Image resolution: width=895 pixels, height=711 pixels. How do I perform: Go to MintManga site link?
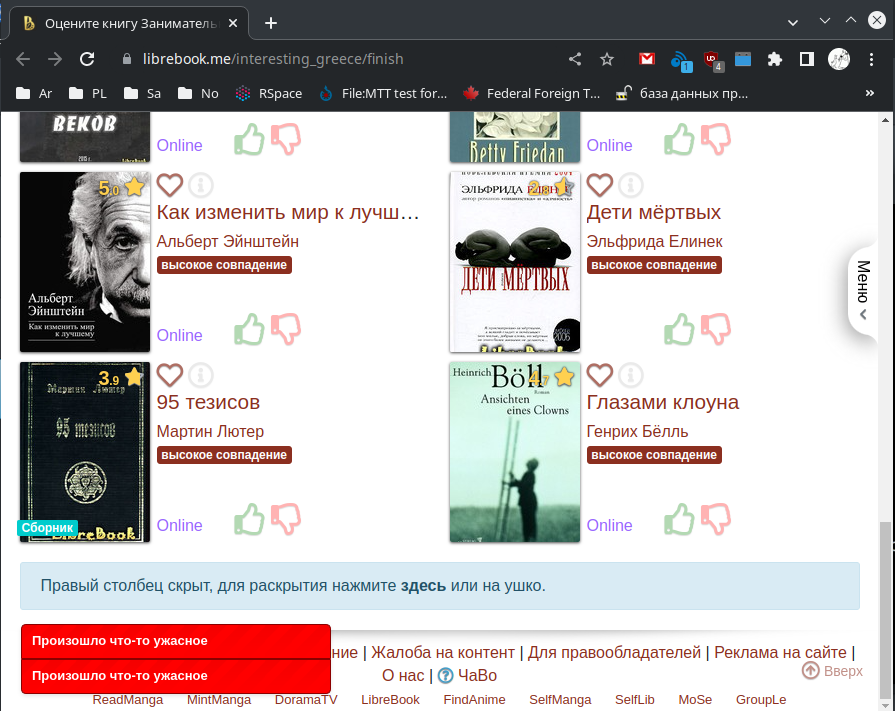(219, 700)
